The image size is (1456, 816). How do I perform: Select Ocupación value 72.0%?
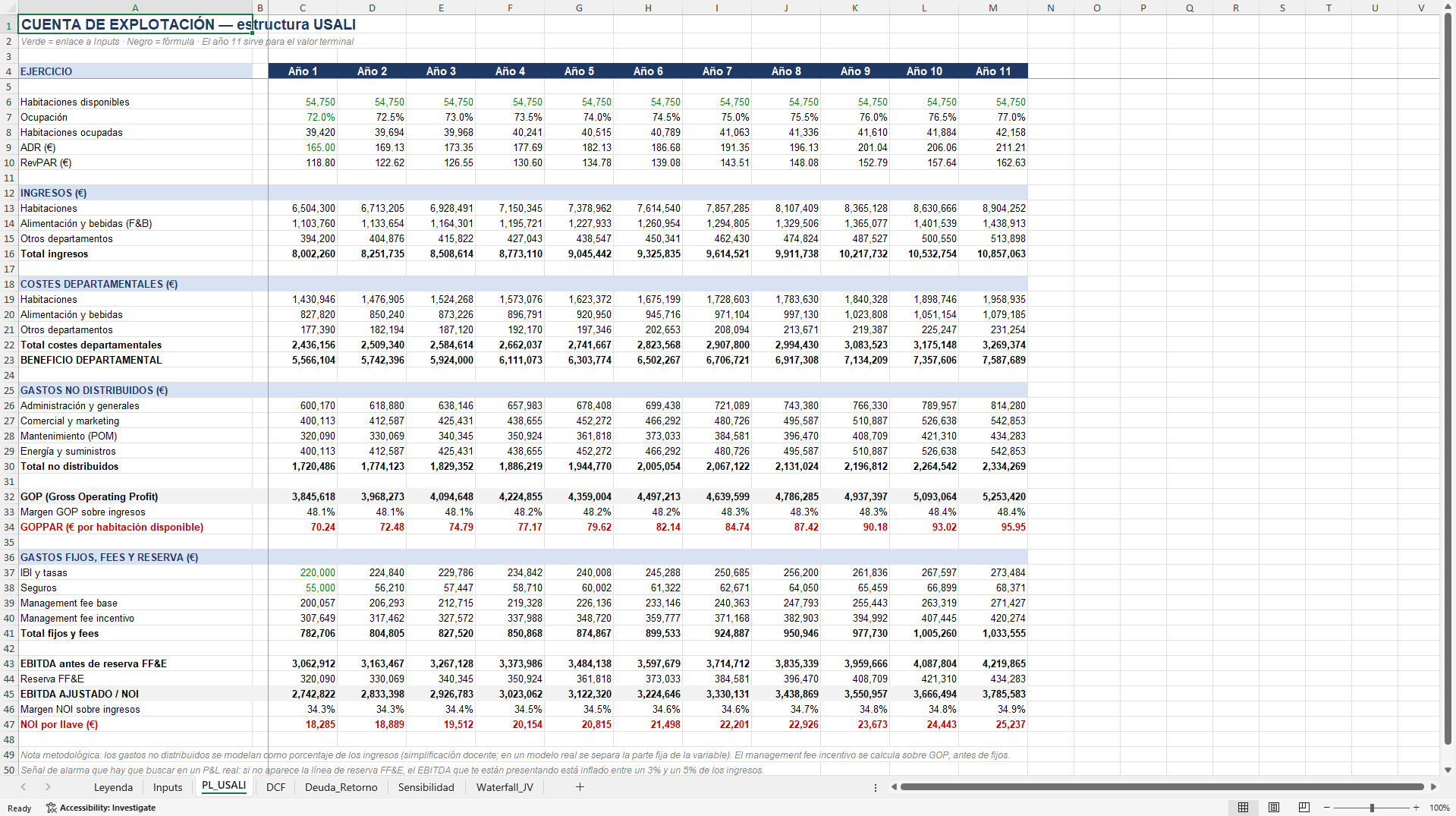coord(303,117)
